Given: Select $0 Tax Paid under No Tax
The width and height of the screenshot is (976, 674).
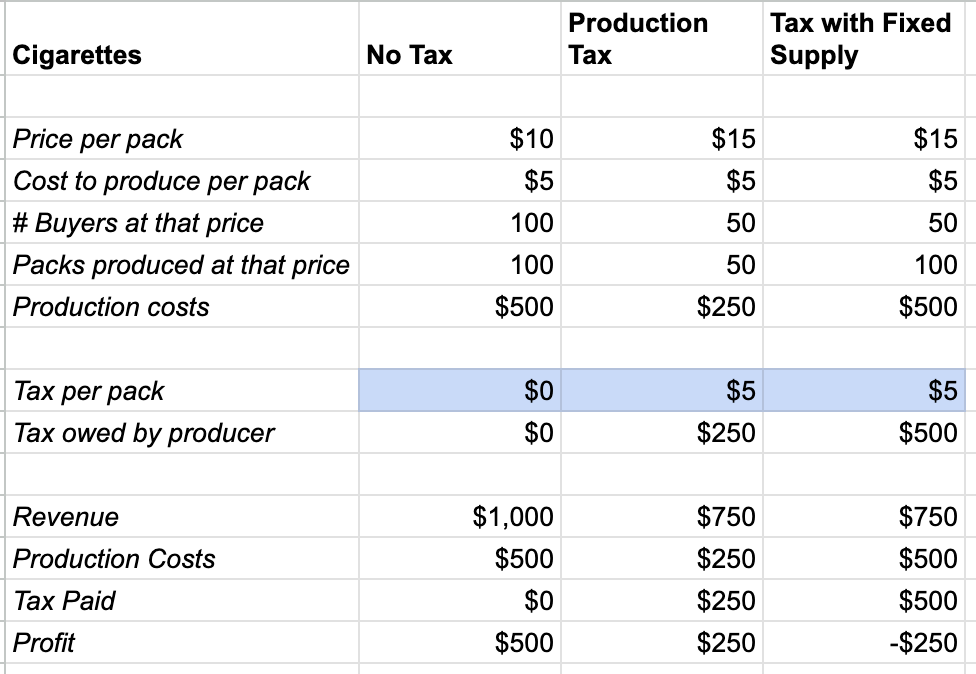Looking at the screenshot, I should click(460, 601).
